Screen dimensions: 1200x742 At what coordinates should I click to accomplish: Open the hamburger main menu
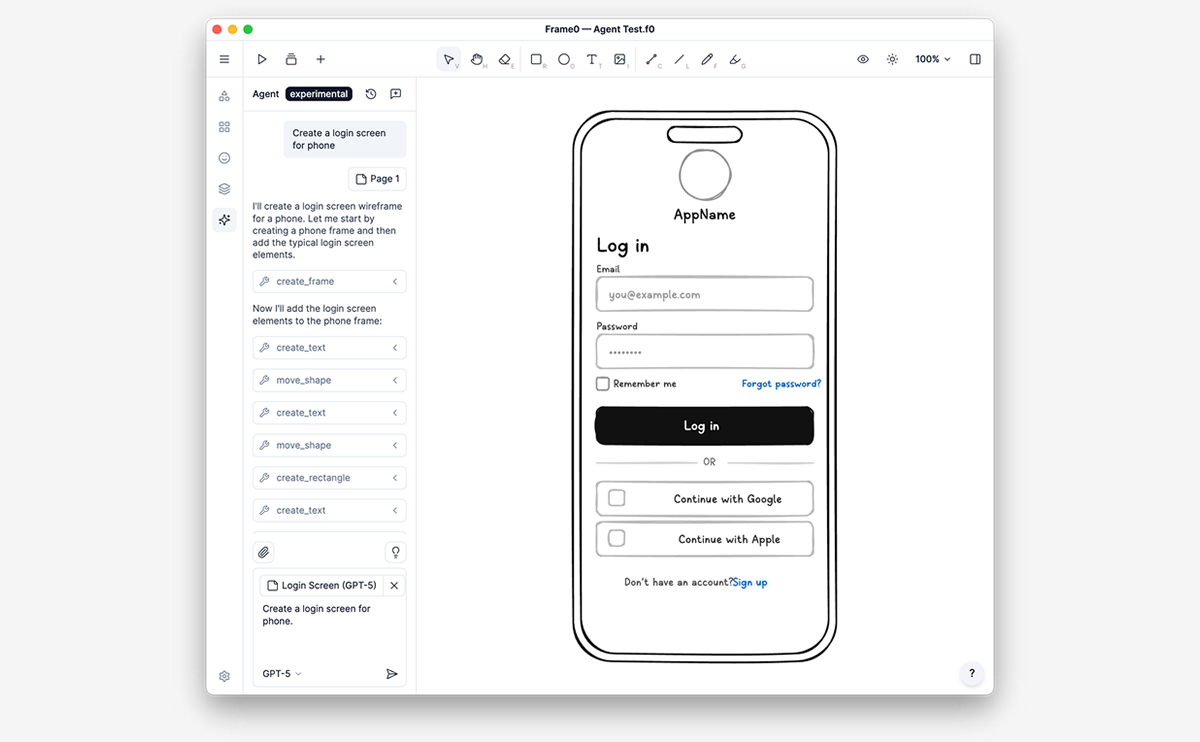point(224,60)
